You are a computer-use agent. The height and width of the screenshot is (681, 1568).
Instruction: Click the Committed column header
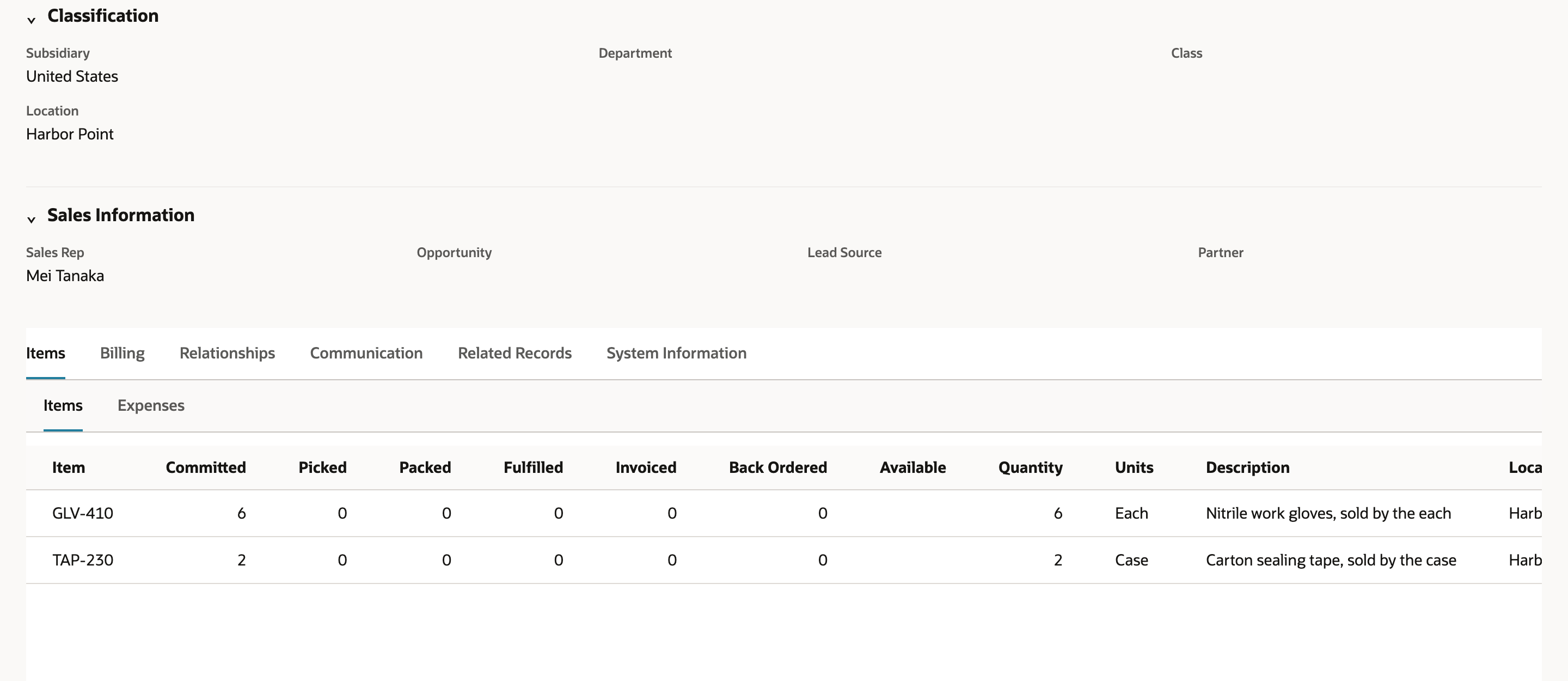206,467
